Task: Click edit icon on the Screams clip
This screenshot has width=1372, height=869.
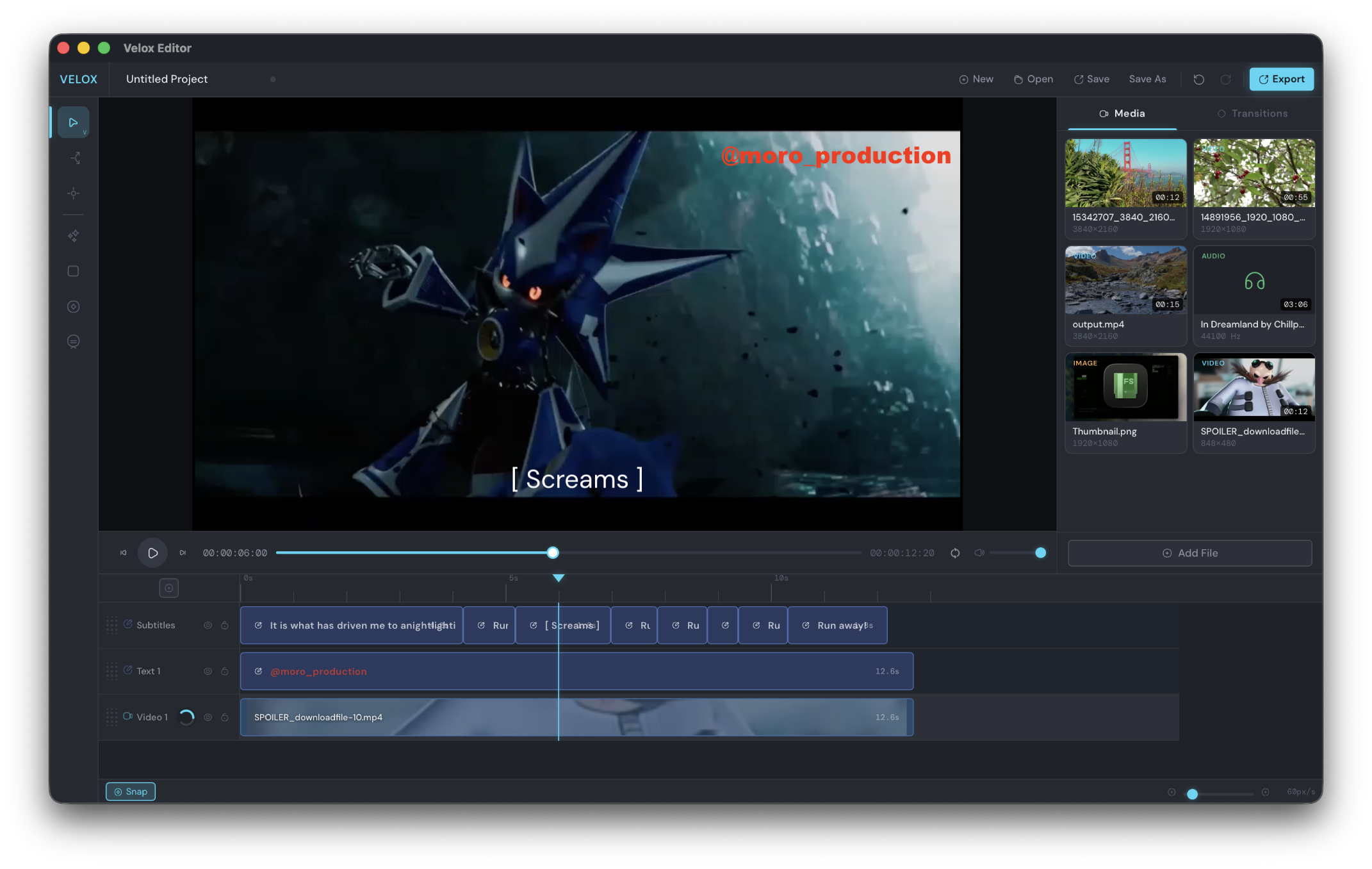Action: (x=533, y=625)
